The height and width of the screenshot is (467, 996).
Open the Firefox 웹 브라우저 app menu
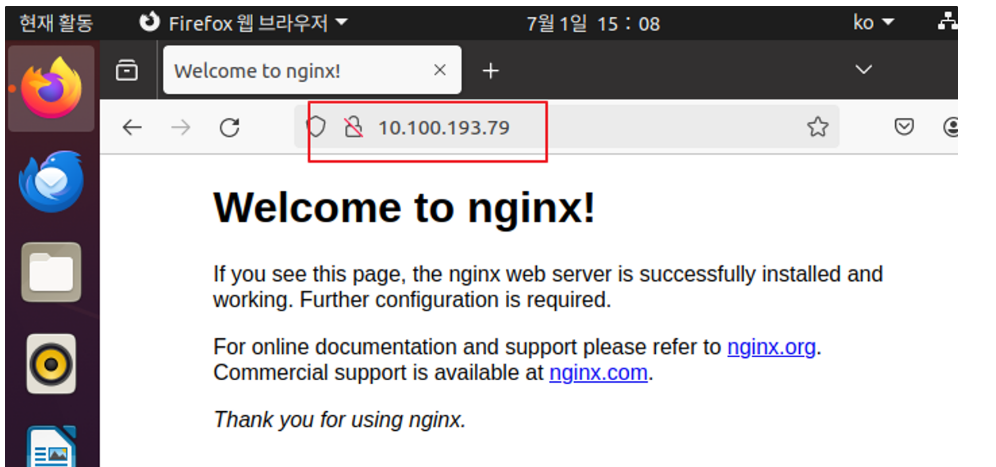point(244,24)
